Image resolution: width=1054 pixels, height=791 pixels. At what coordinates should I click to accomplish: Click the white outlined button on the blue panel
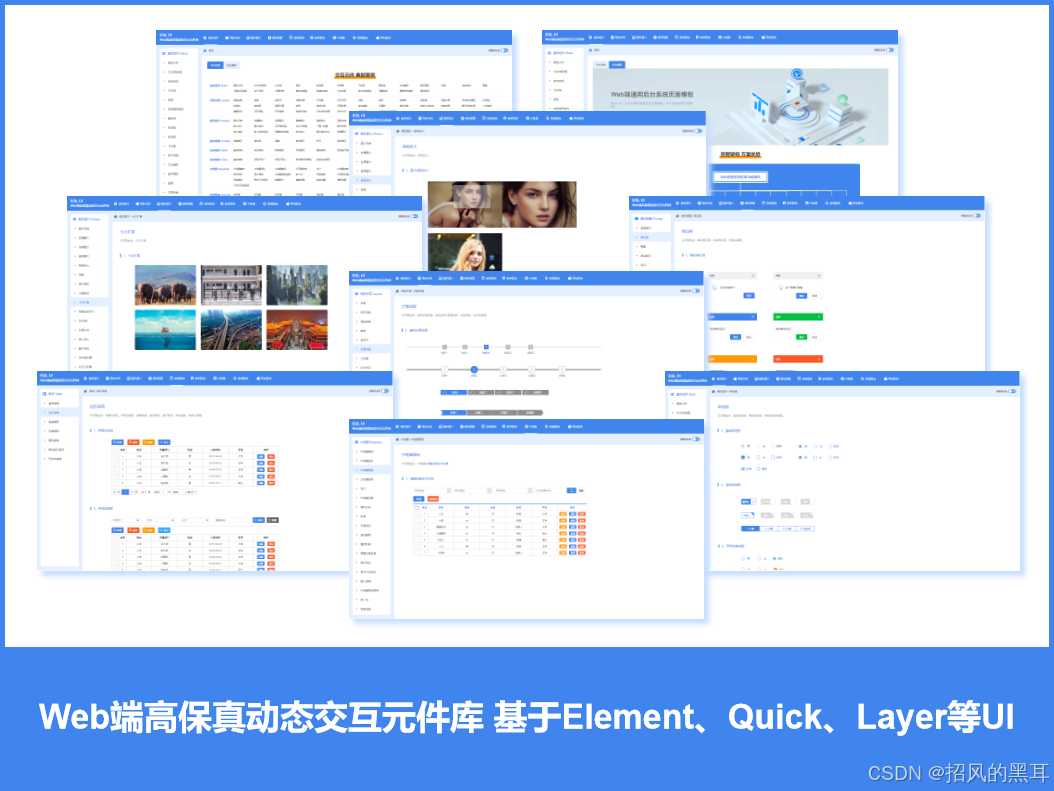pyautogui.click(x=740, y=177)
